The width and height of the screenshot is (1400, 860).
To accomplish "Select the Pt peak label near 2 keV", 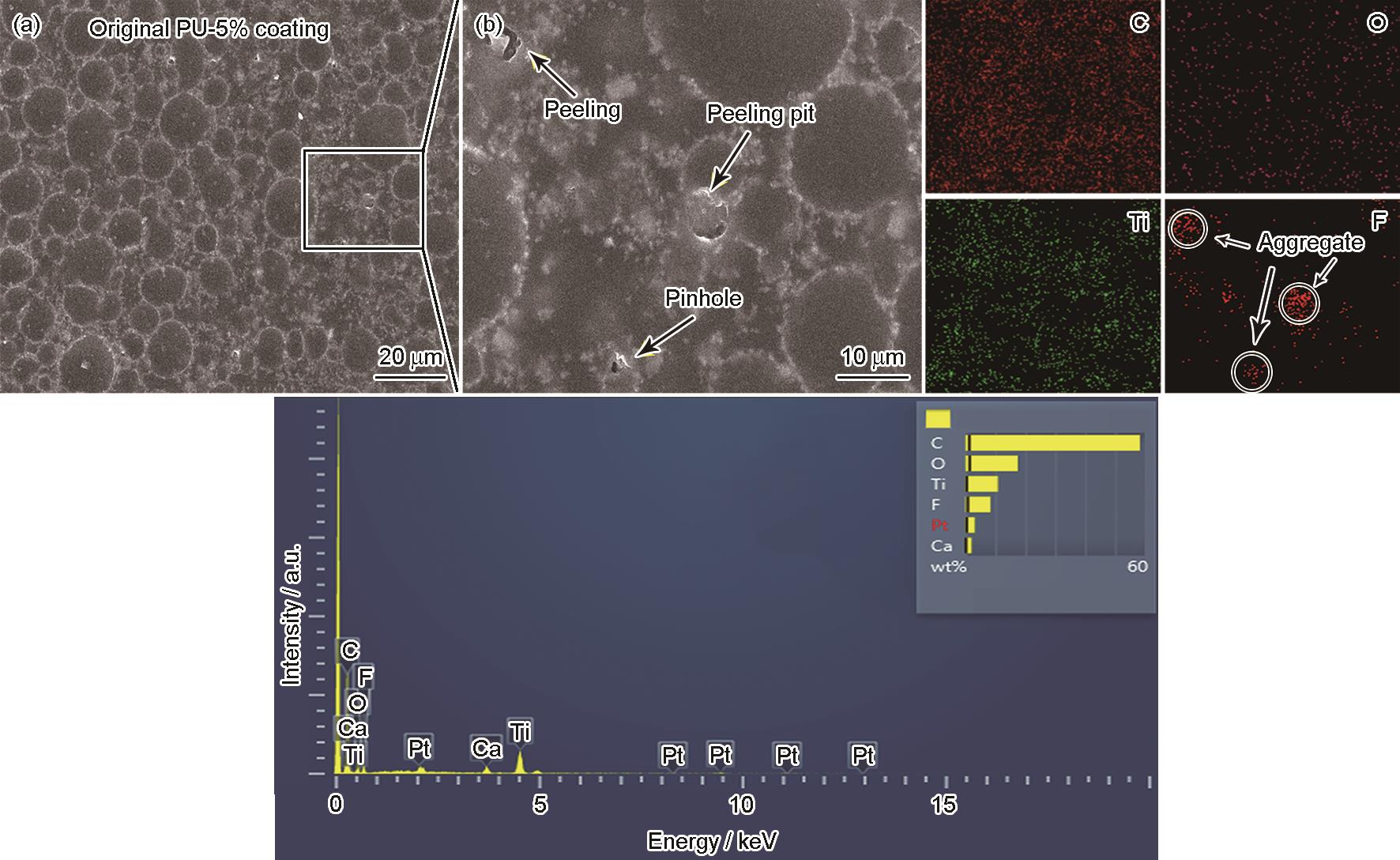I will coord(419,747).
